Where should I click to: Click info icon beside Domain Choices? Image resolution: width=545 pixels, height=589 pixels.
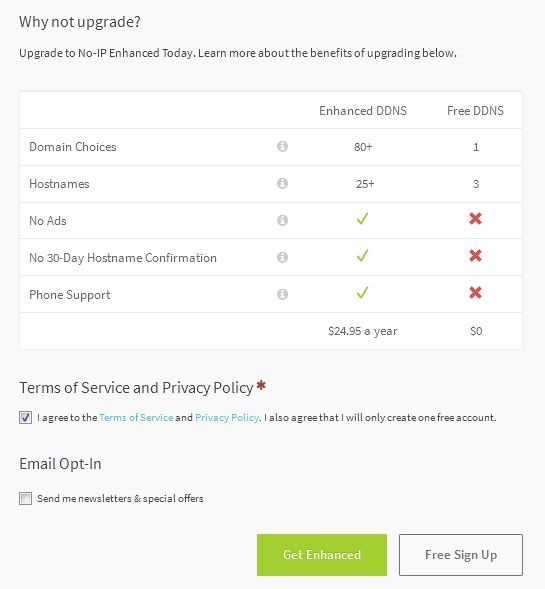[x=282, y=146]
